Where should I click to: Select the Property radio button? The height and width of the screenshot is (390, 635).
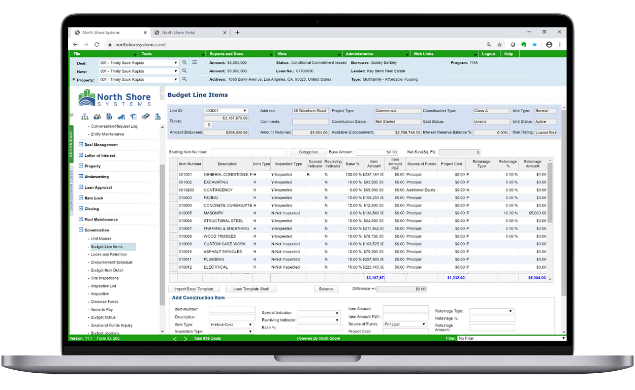pyautogui.click(x=74, y=79)
